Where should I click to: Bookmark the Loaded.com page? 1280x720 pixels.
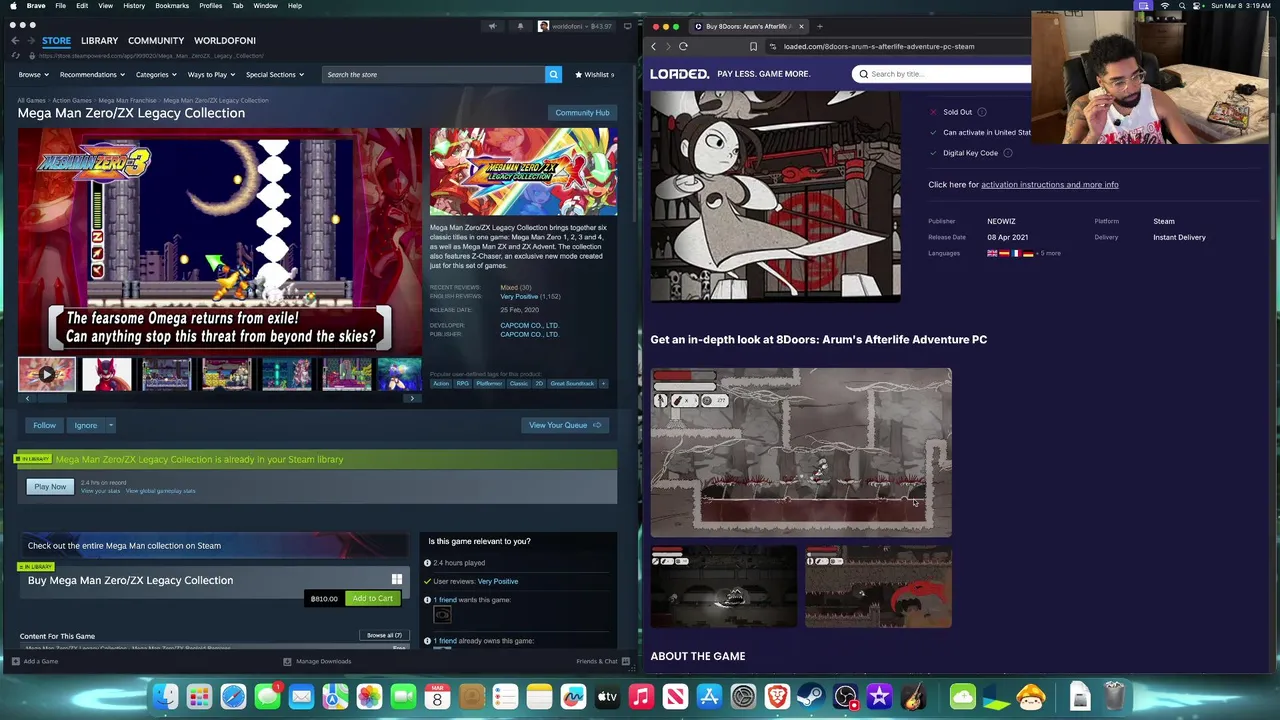click(x=753, y=46)
